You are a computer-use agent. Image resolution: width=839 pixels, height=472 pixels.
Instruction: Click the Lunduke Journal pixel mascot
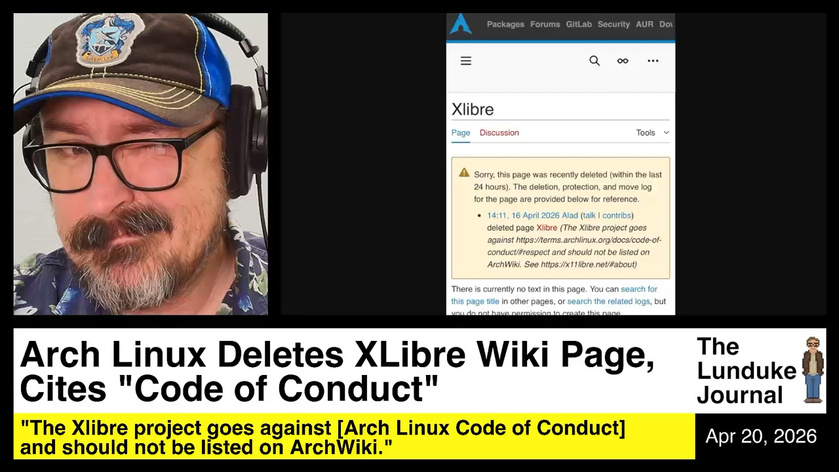click(x=812, y=369)
